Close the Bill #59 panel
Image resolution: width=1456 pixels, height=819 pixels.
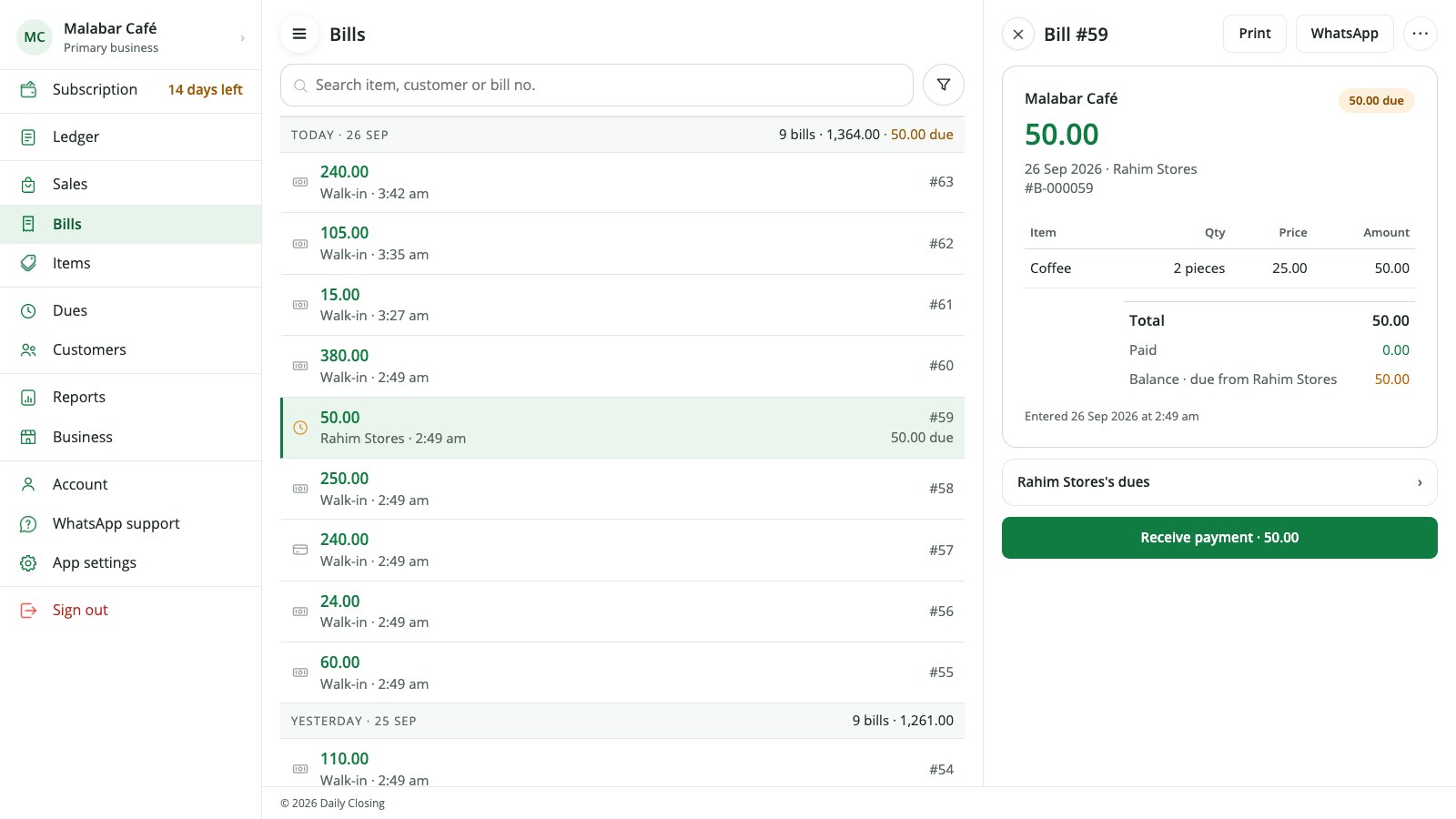[x=1018, y=35]
